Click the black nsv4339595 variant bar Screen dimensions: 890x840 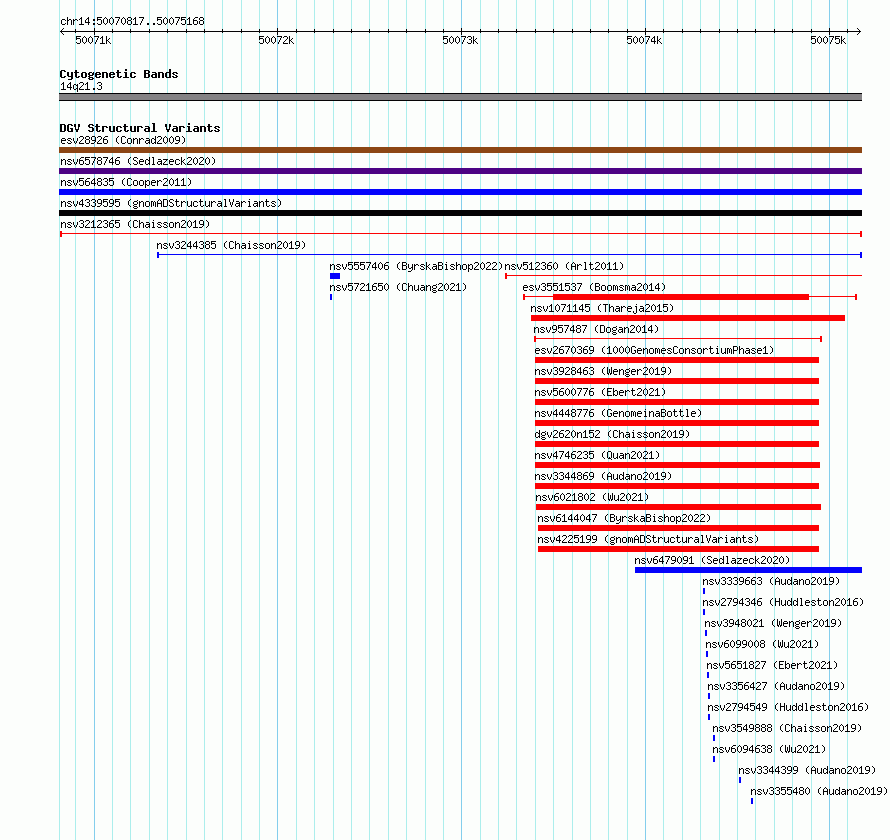click(460, 213)
